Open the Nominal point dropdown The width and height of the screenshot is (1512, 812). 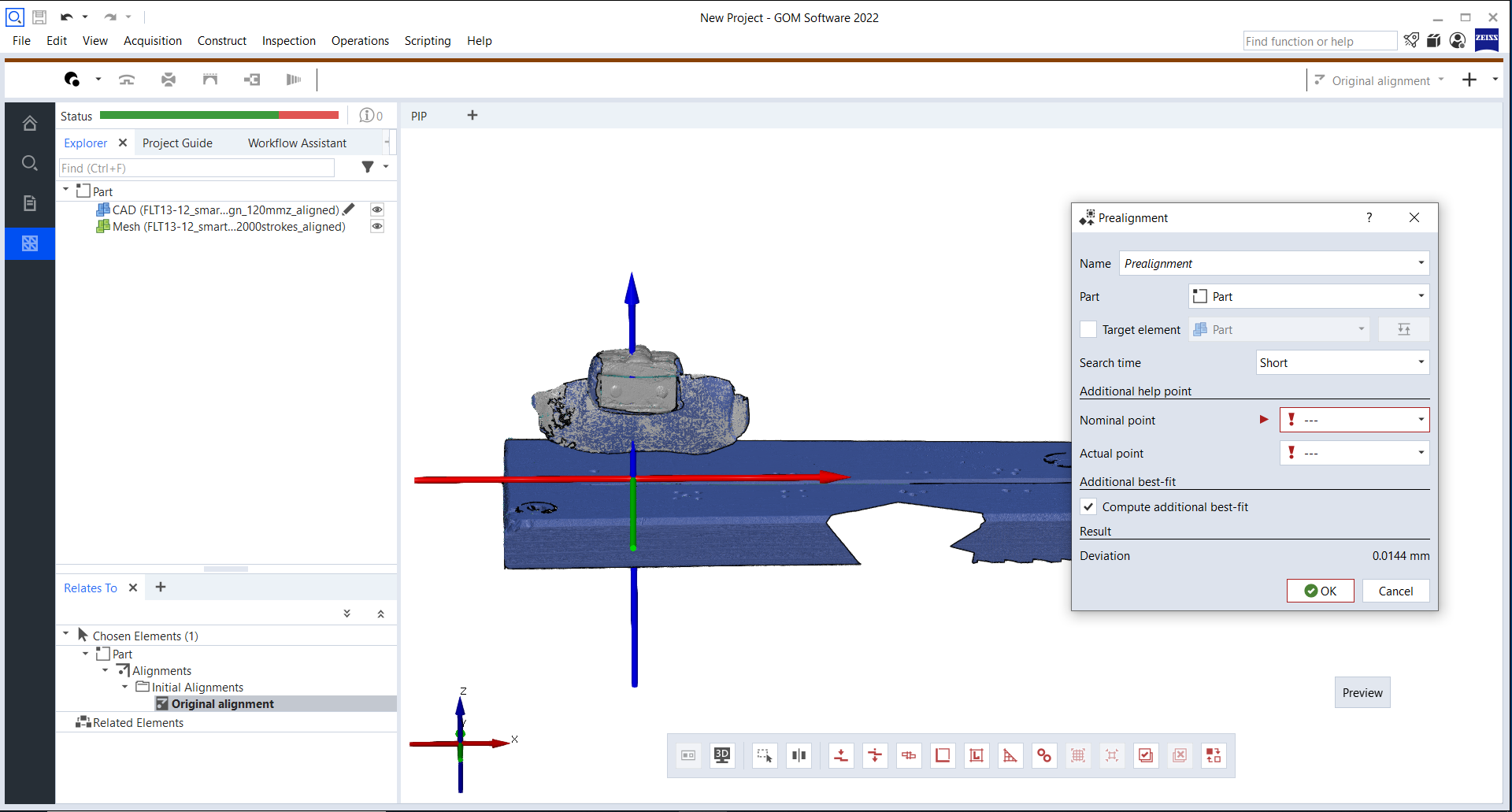[x=1421, y=420]
